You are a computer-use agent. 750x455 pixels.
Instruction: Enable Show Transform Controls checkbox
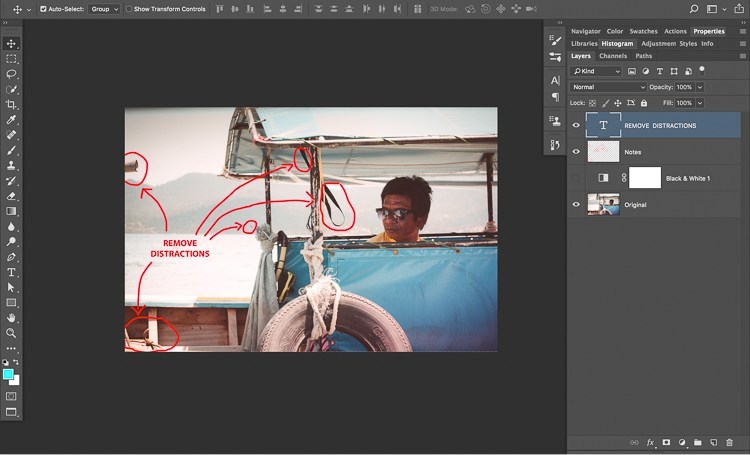coord(129,9)
